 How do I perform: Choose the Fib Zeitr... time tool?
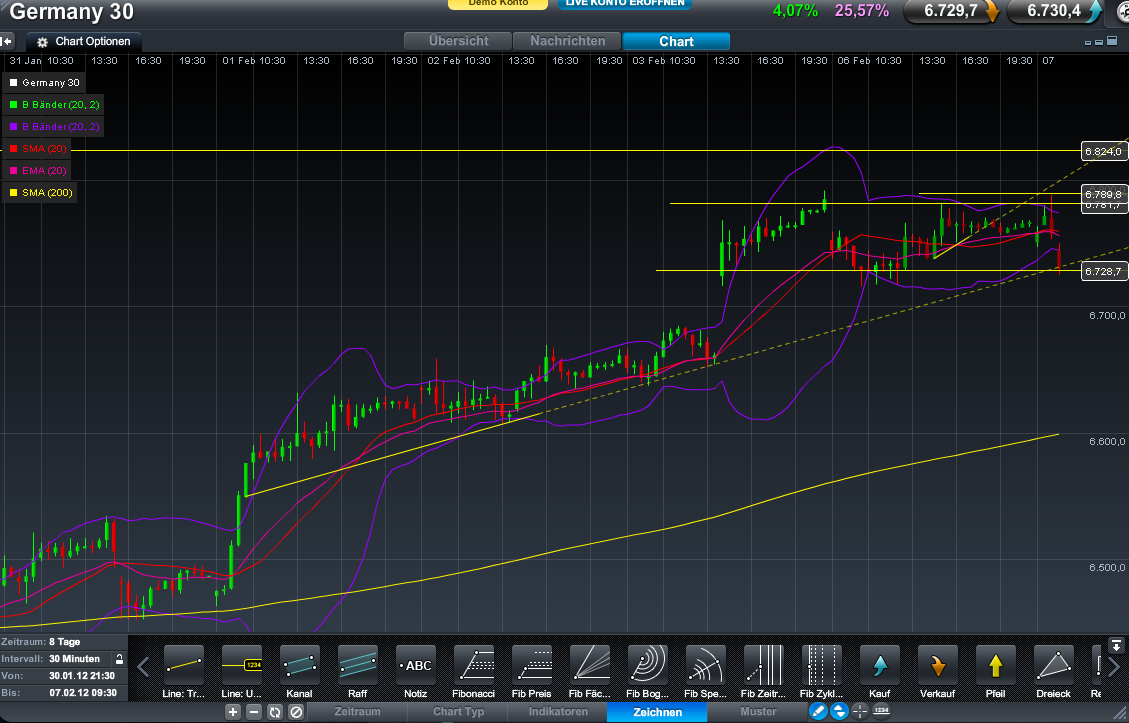[763, 665]
